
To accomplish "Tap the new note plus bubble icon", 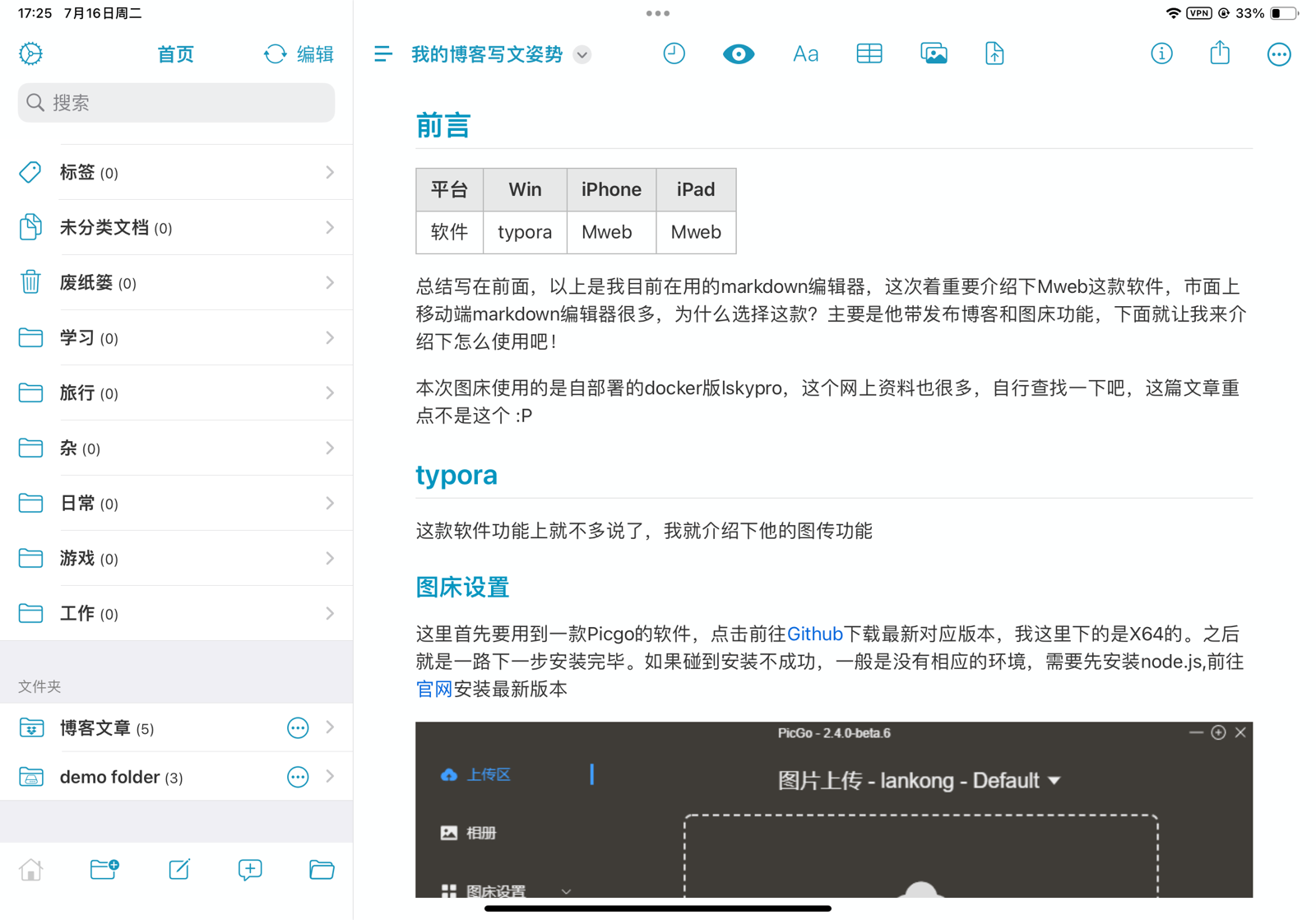I will coord(250,869).
